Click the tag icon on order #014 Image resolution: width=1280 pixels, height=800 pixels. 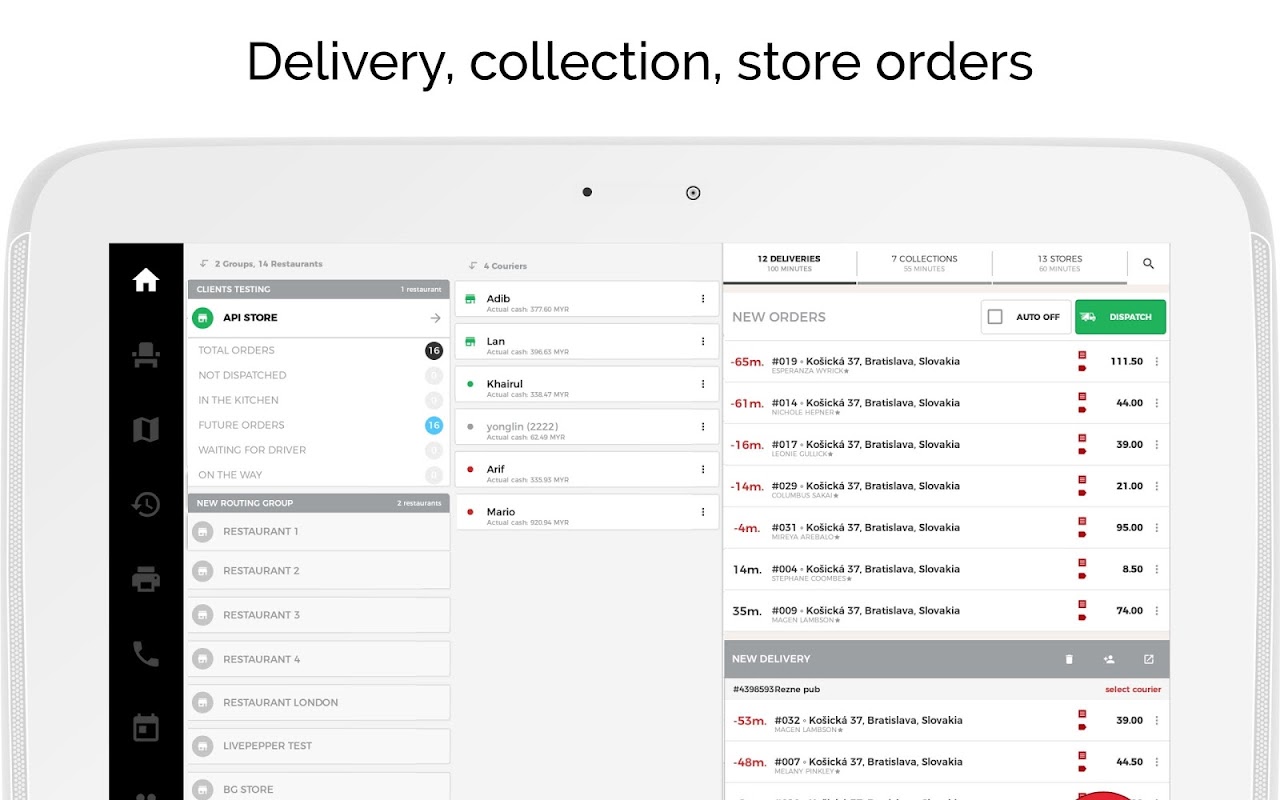click(1082, 409)
